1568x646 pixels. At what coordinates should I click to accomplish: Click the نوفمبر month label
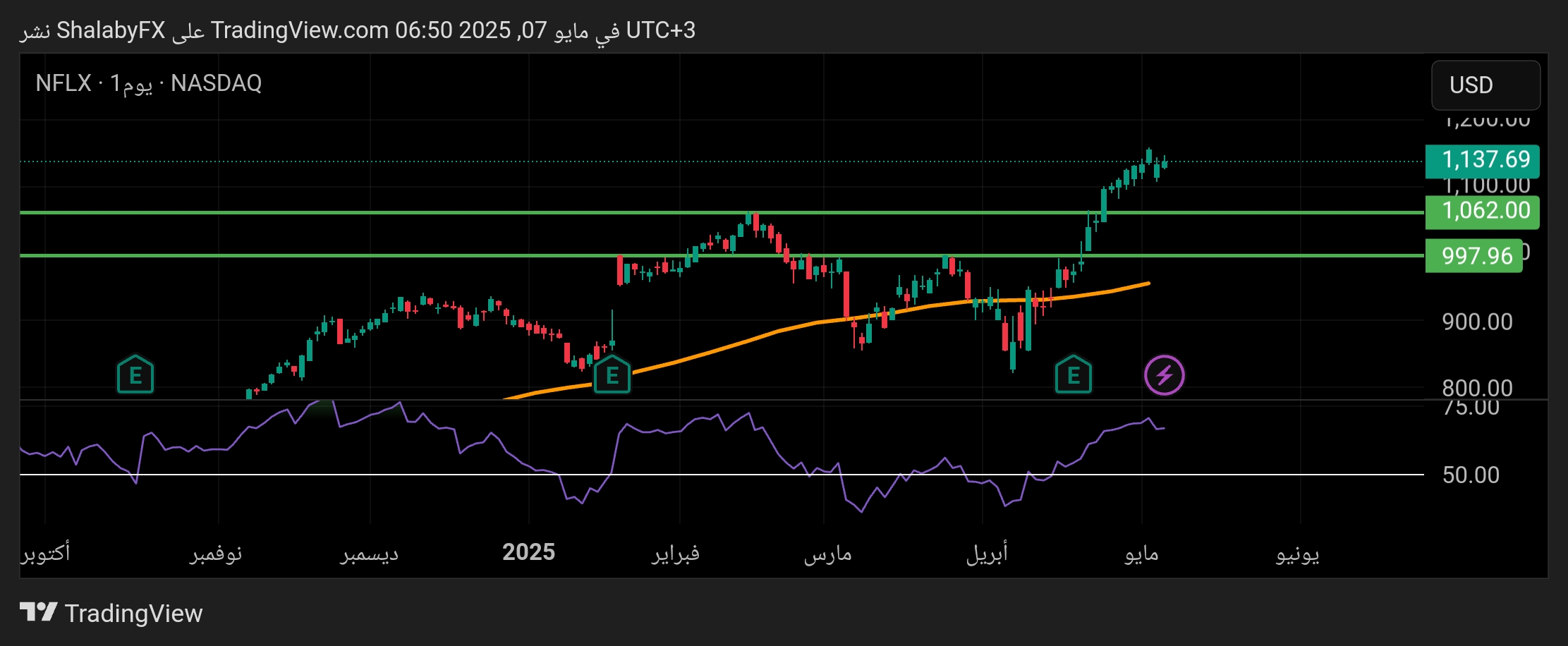pos(216,554)
